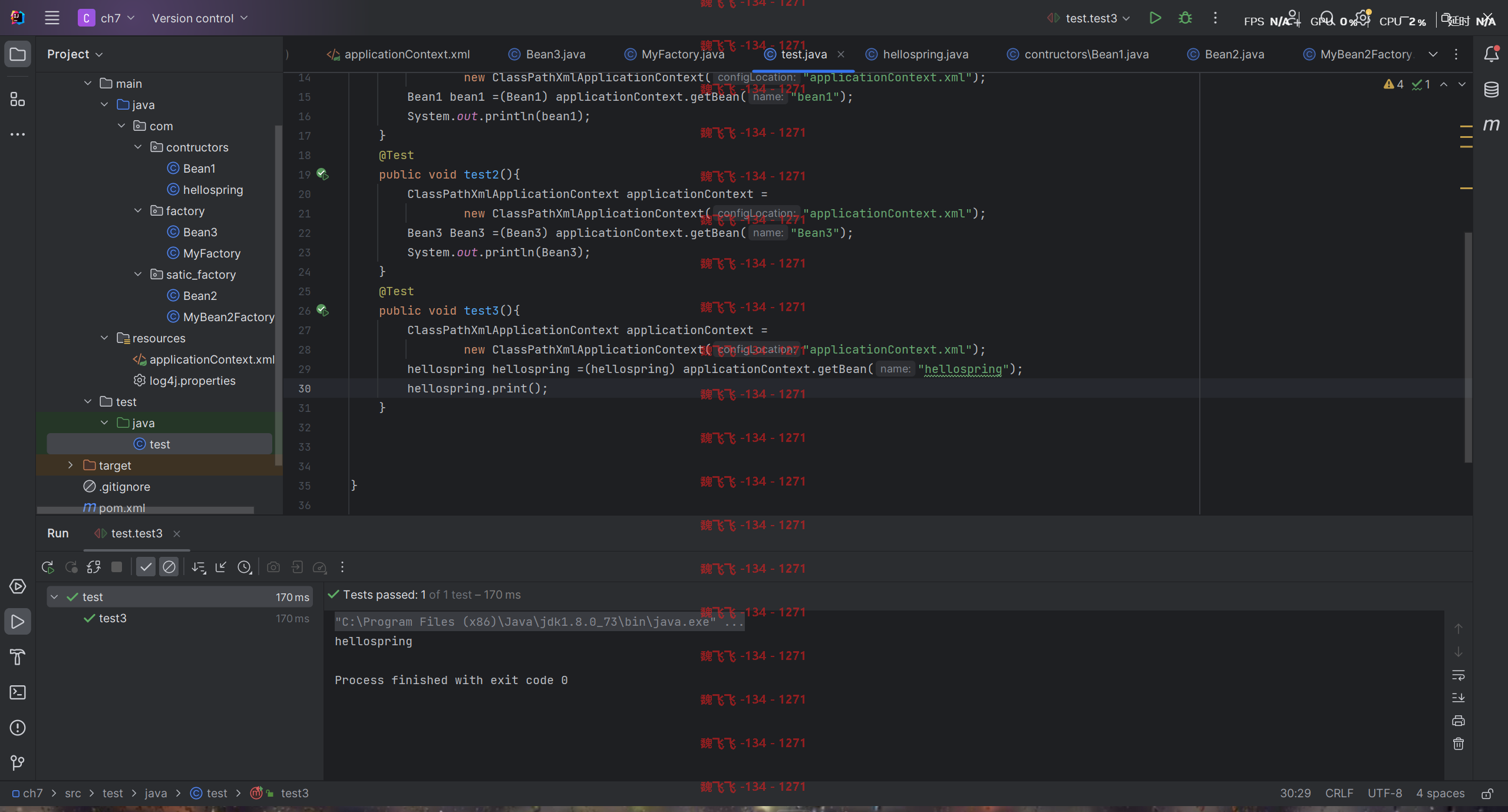Toggle scroll to end of console

pos(1458,698)
